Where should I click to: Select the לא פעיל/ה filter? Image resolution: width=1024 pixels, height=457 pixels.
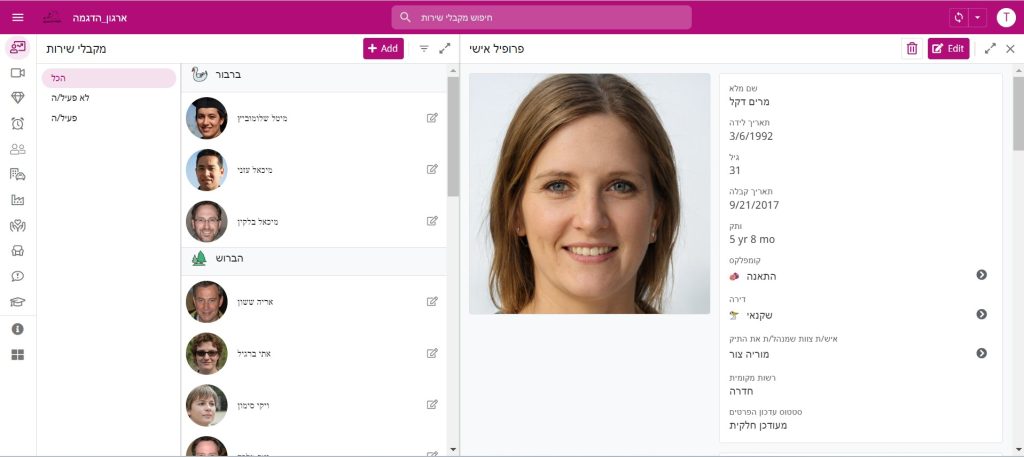click(109, 98)
